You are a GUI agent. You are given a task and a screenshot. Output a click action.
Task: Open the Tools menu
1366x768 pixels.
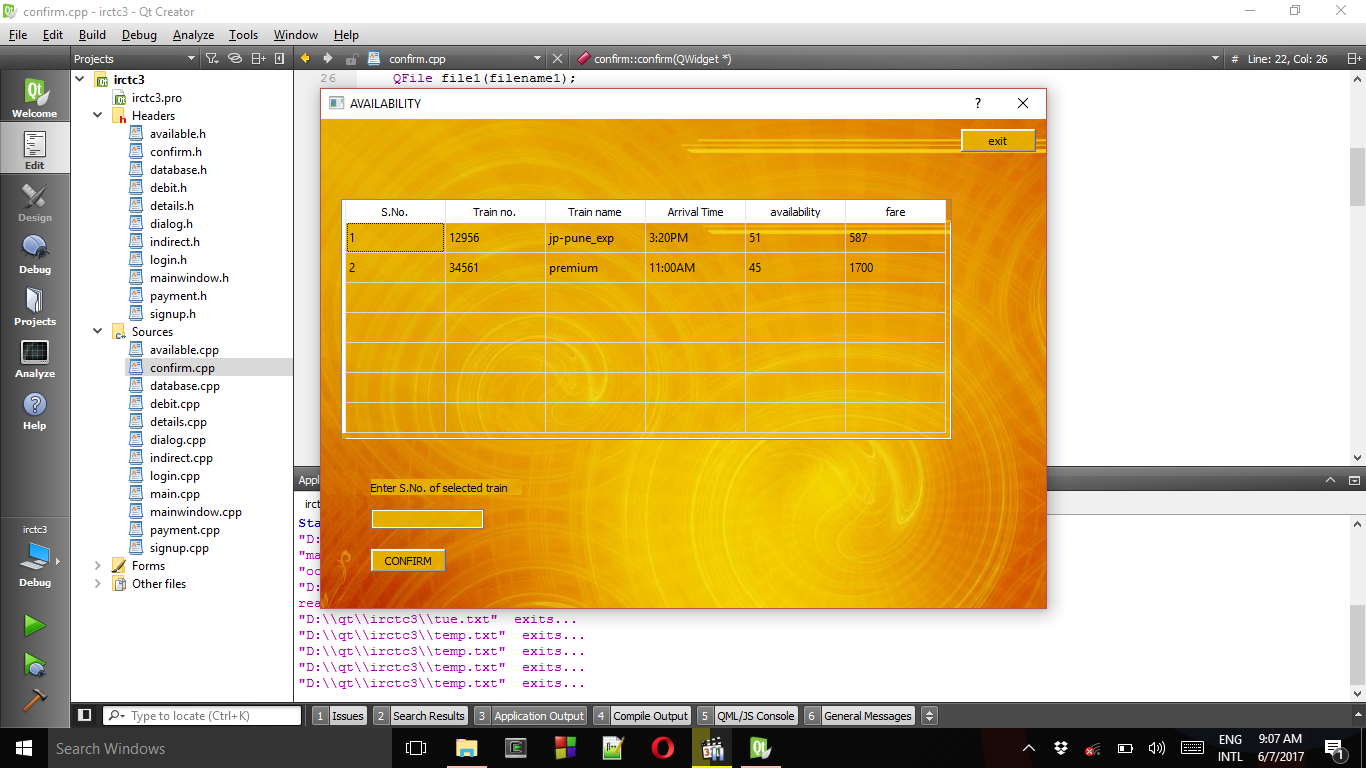pos(243,35)
